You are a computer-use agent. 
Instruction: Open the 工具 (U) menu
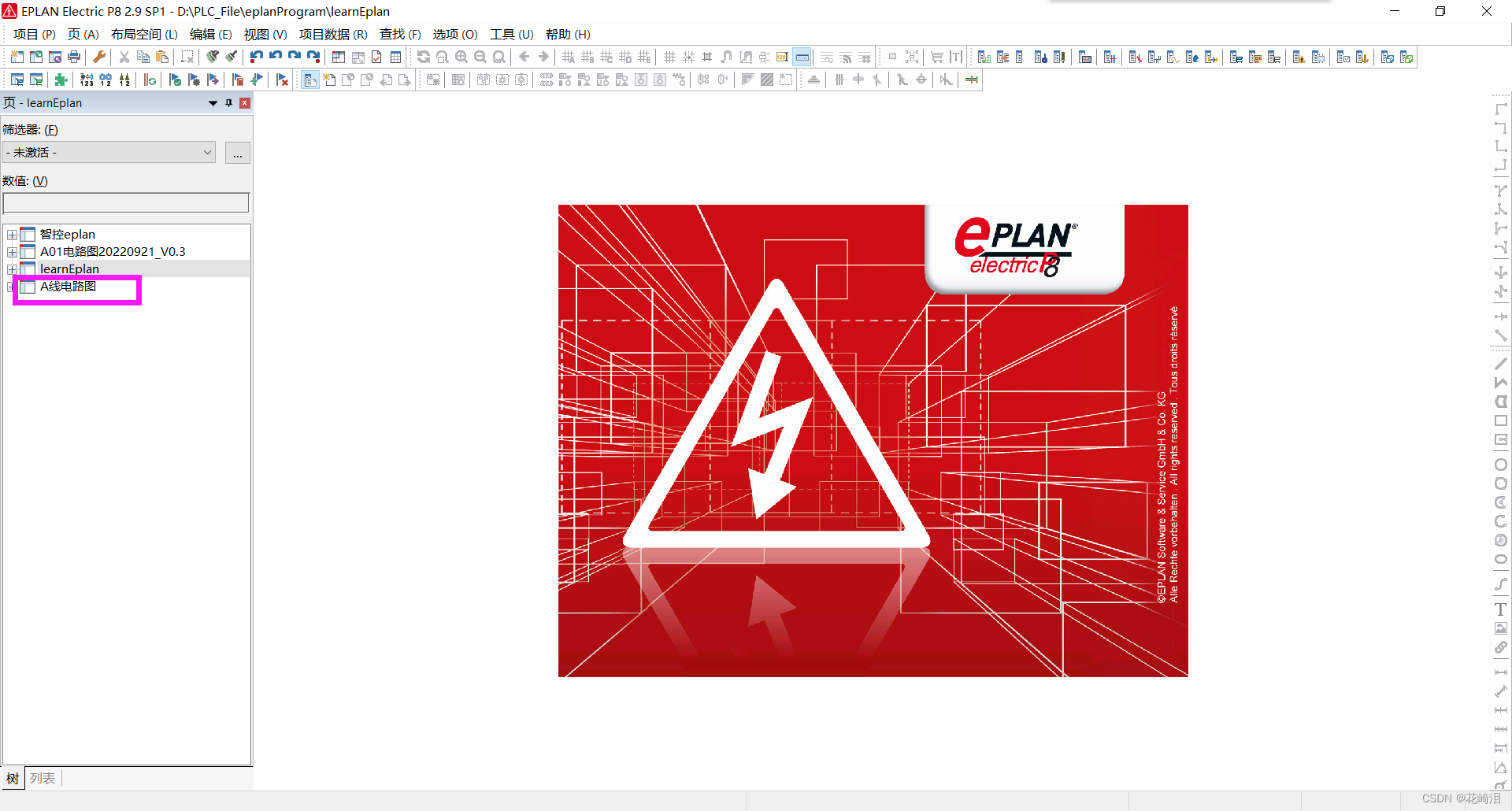tap(512, 35)
